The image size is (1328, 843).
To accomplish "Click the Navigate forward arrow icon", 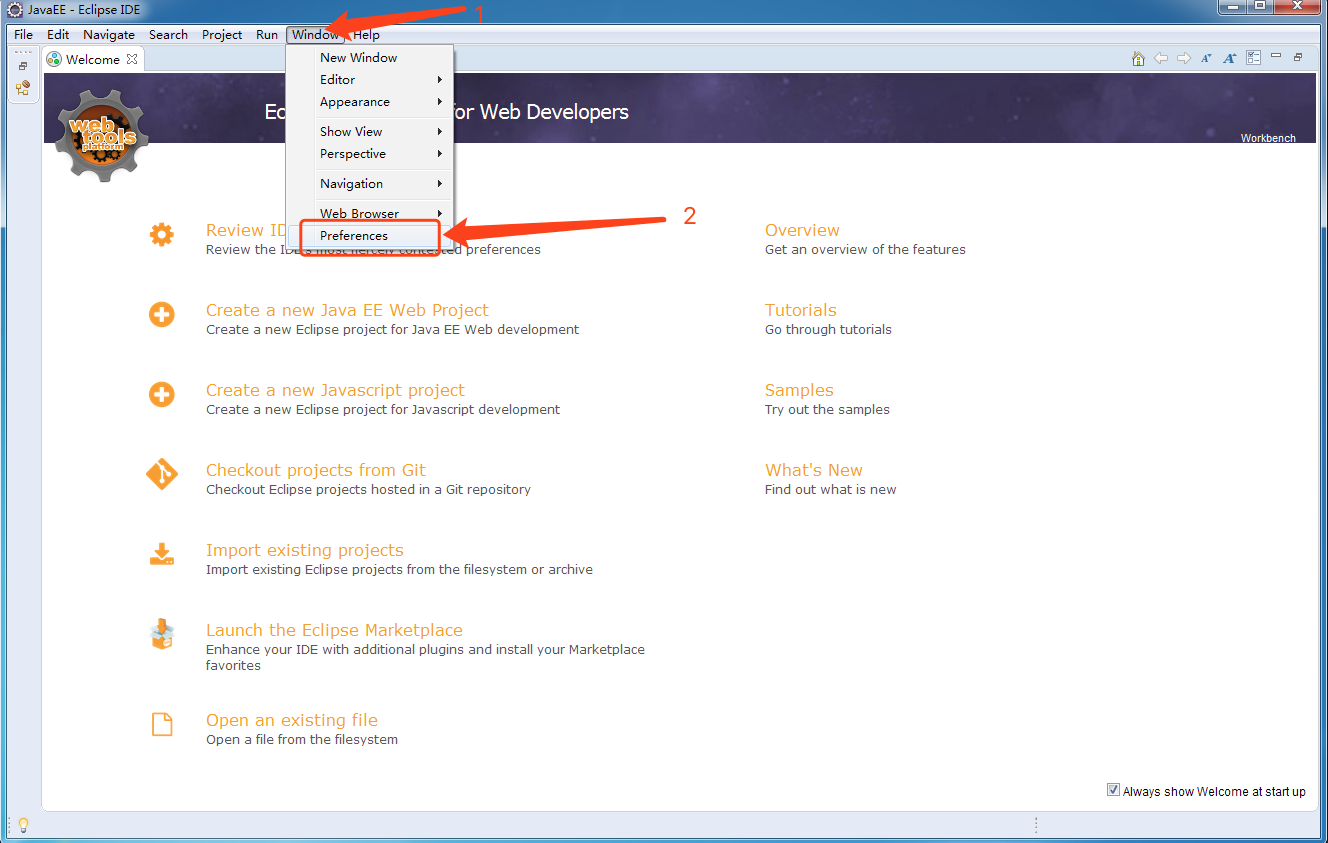I will point(1184,59).
